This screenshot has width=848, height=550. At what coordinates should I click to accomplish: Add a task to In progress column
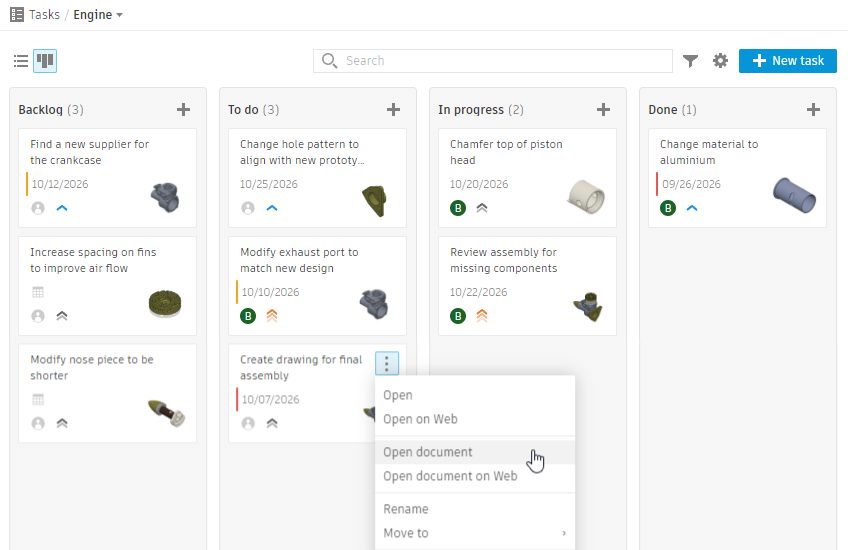[x=603, y=110]
